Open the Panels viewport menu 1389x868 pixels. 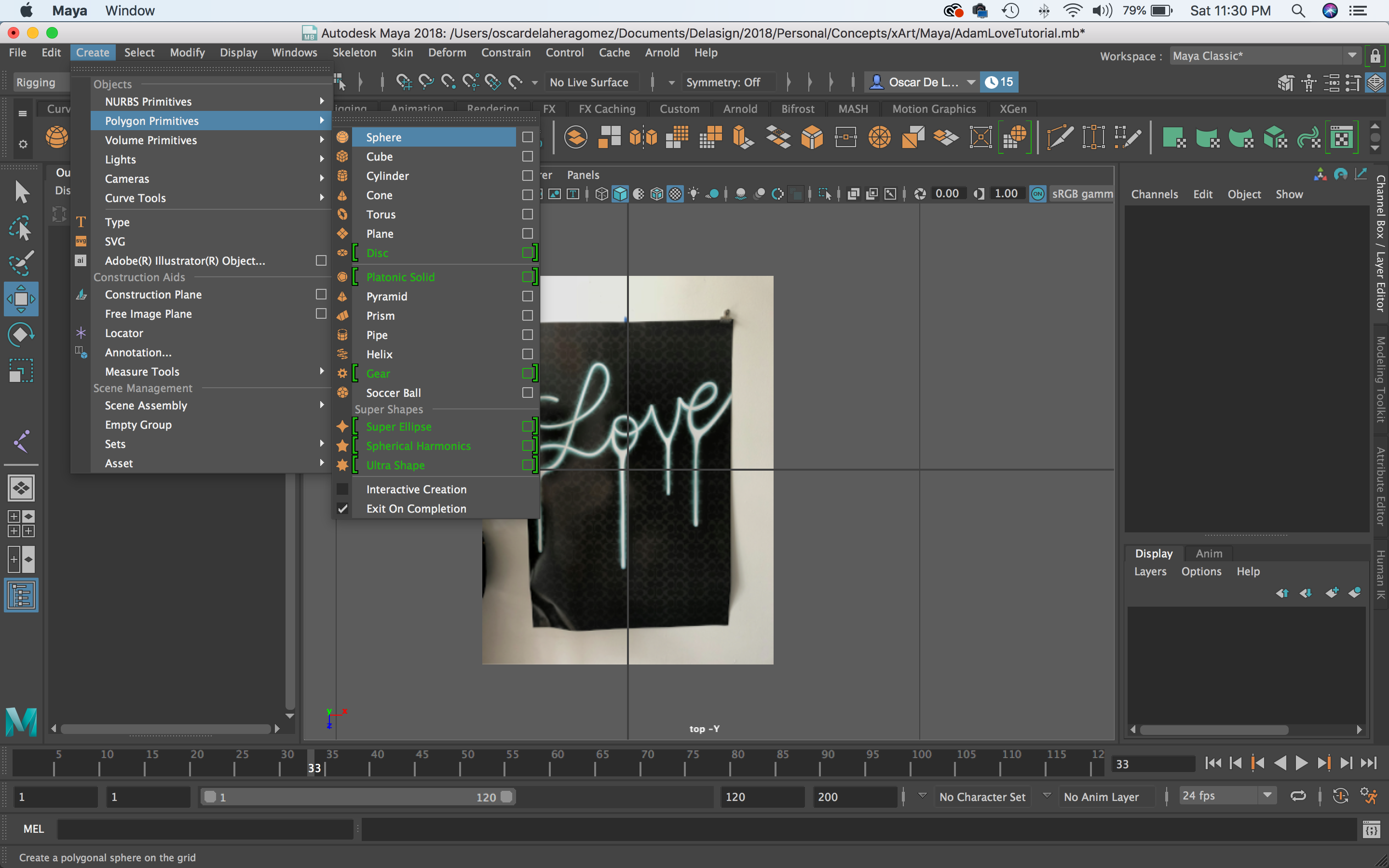(x=583, y=175)
